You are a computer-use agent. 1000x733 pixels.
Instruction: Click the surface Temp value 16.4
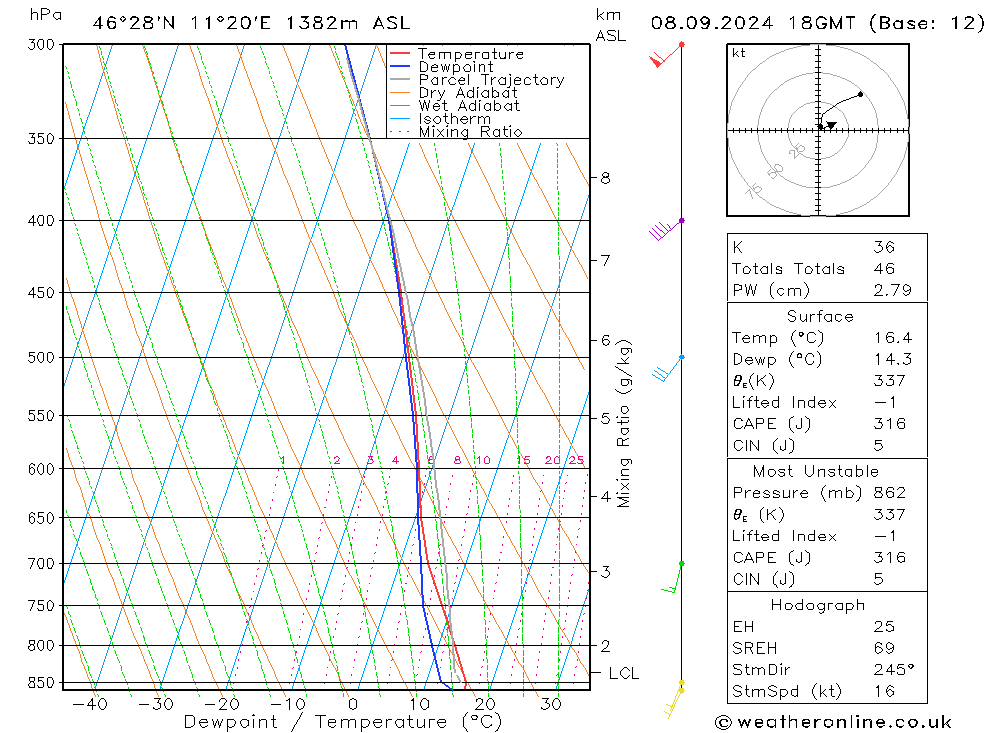point(892,337)
